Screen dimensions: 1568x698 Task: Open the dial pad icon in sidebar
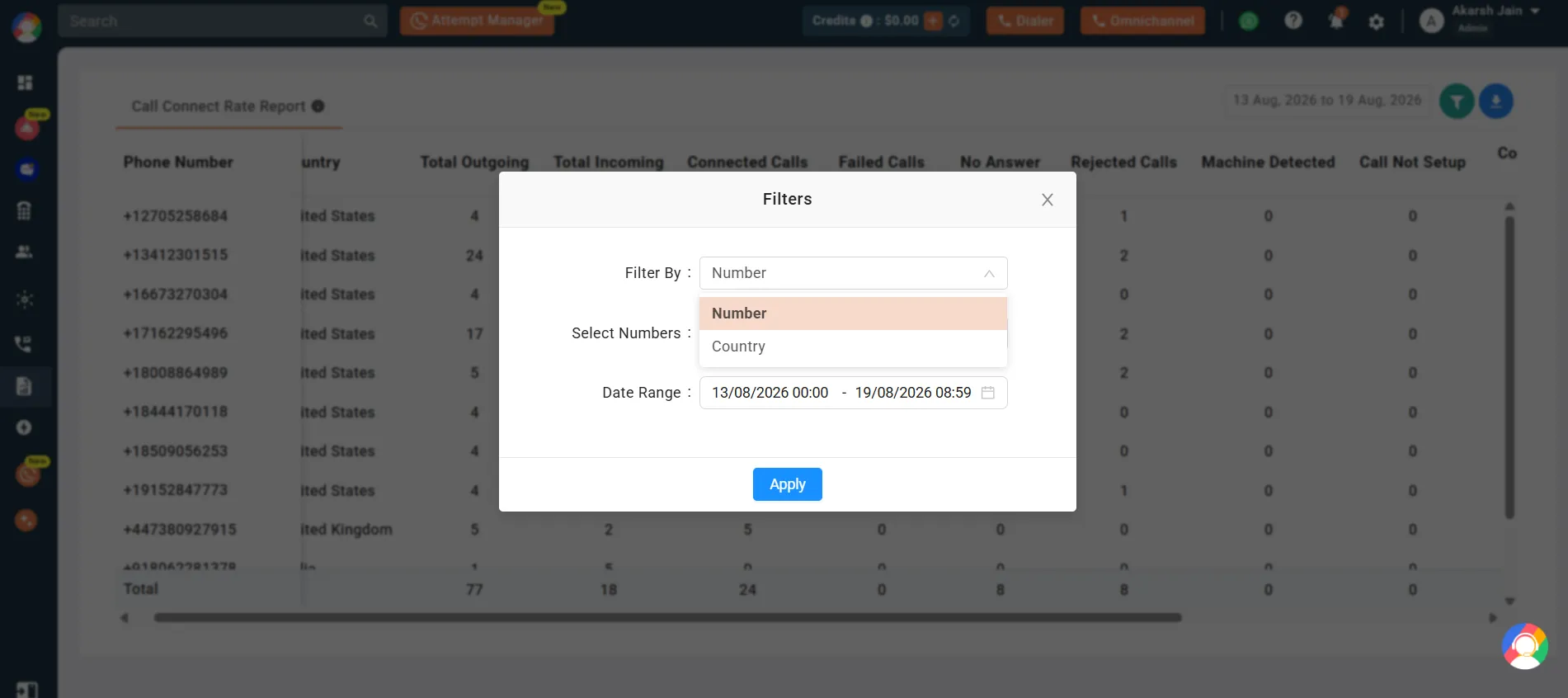click(25, 210)
